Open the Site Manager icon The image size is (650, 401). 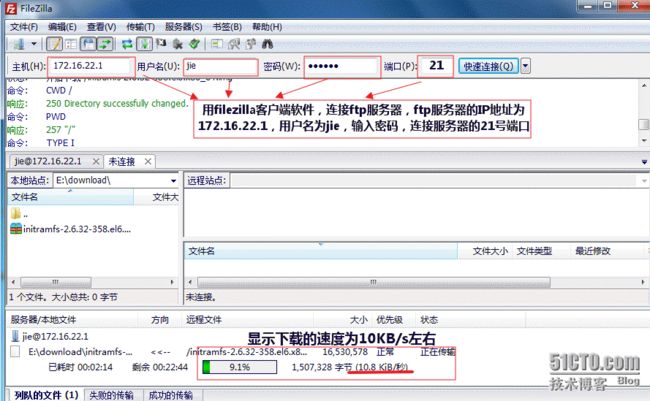tap(18, 44)
